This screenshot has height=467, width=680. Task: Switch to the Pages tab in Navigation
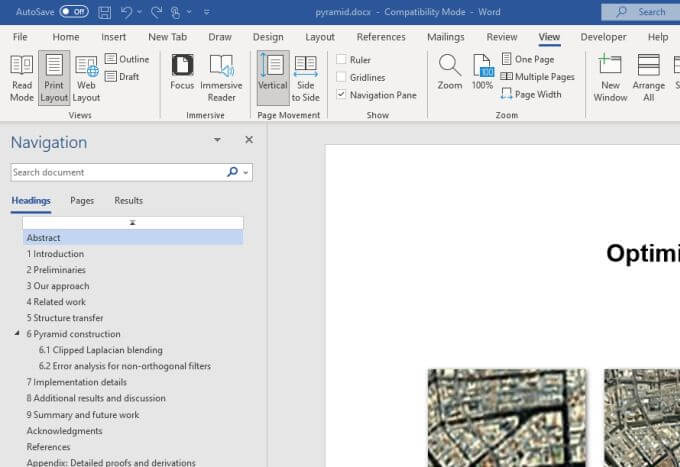[82, 201]
